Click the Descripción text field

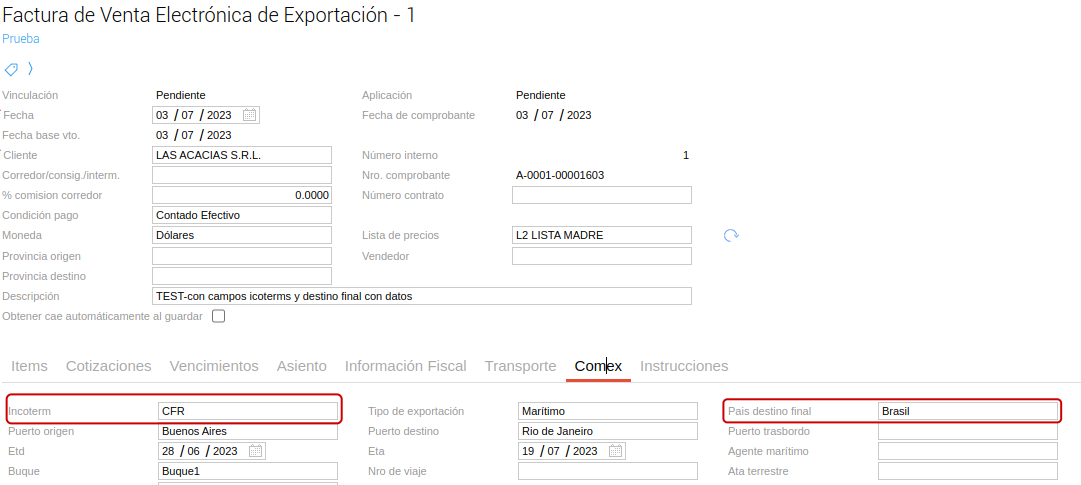click(x=421, y=296)
